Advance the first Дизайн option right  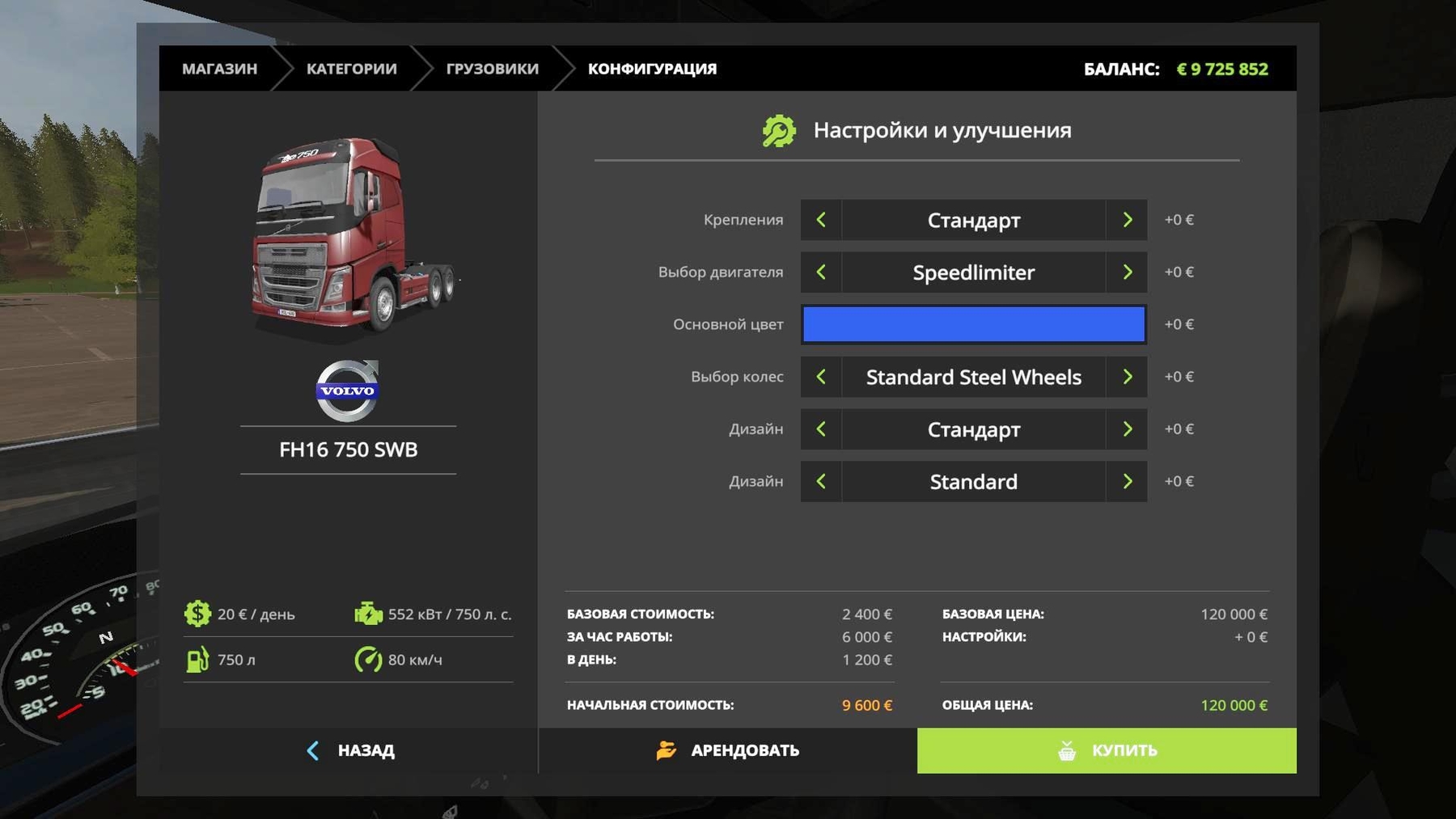pos(1127,429)
